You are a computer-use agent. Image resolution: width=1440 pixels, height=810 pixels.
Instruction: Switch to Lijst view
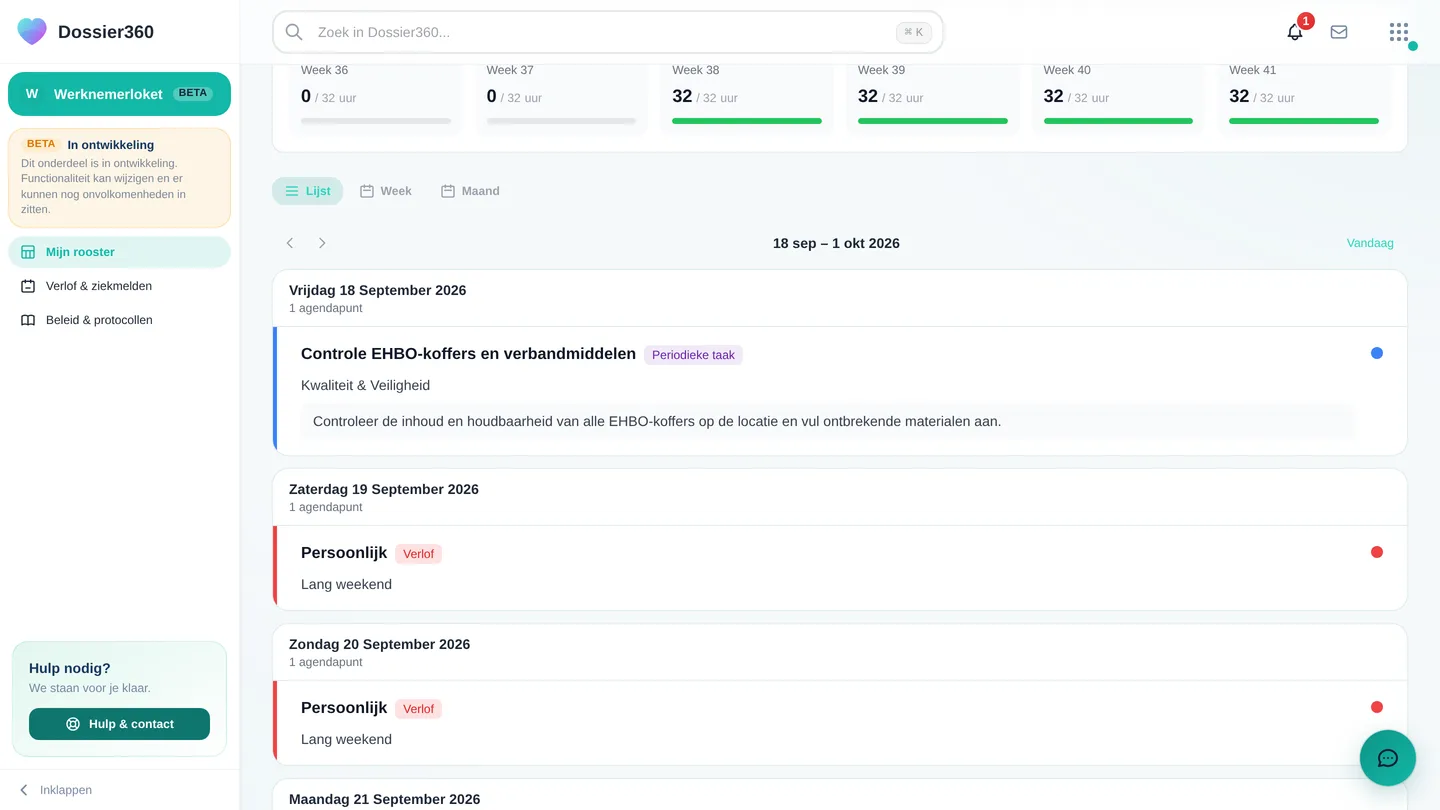click(x=307, y=191)
